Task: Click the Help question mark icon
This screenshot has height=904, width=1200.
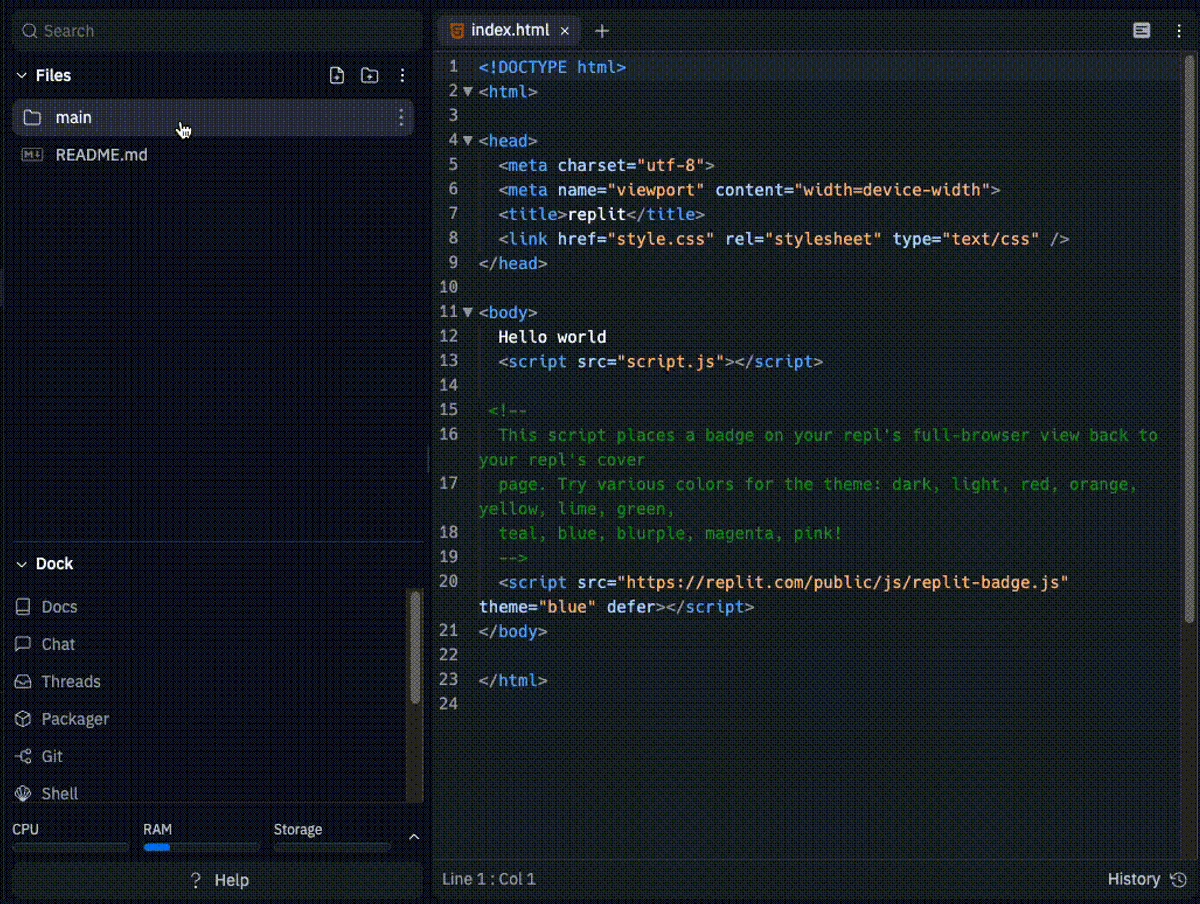Action: point(196,881)
